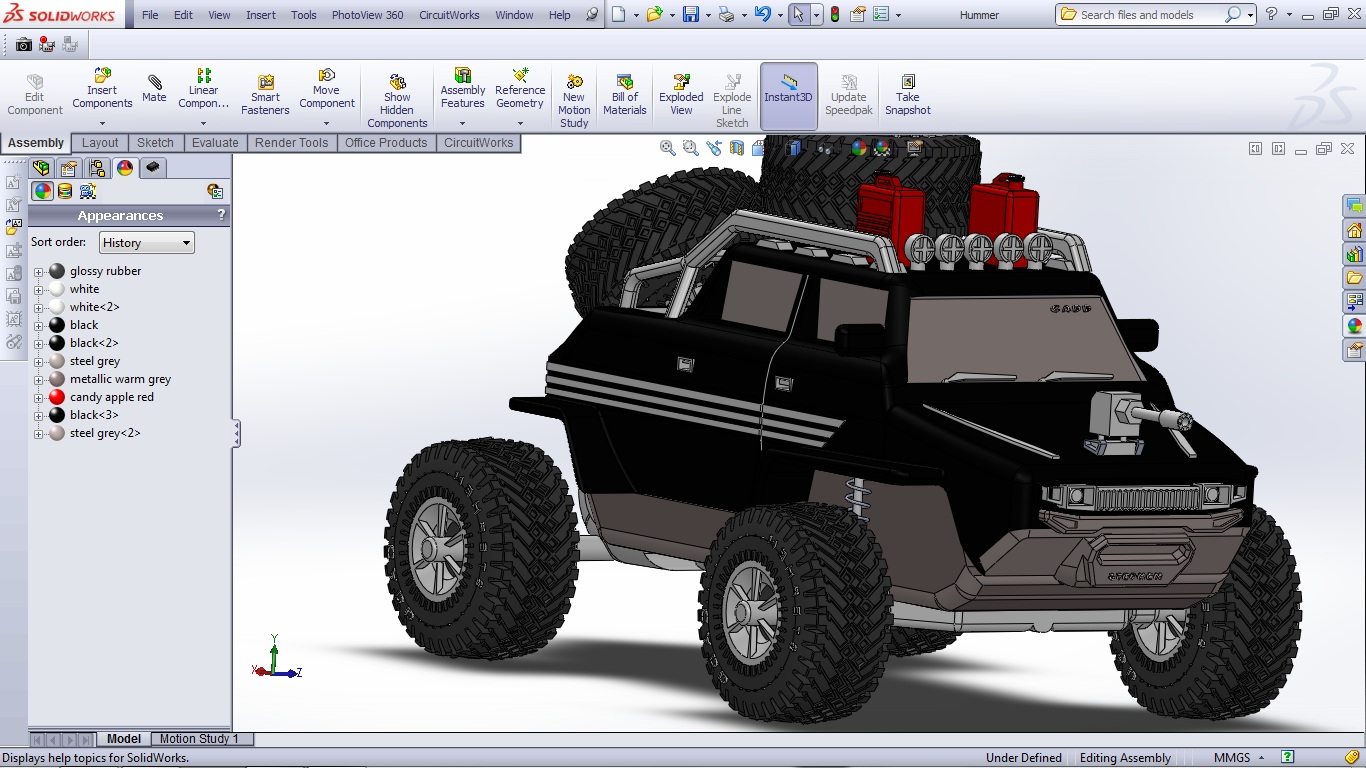Take Snapshot of the assembly
Viewport: 1366px width, 768px height.
tap(908, 96)
